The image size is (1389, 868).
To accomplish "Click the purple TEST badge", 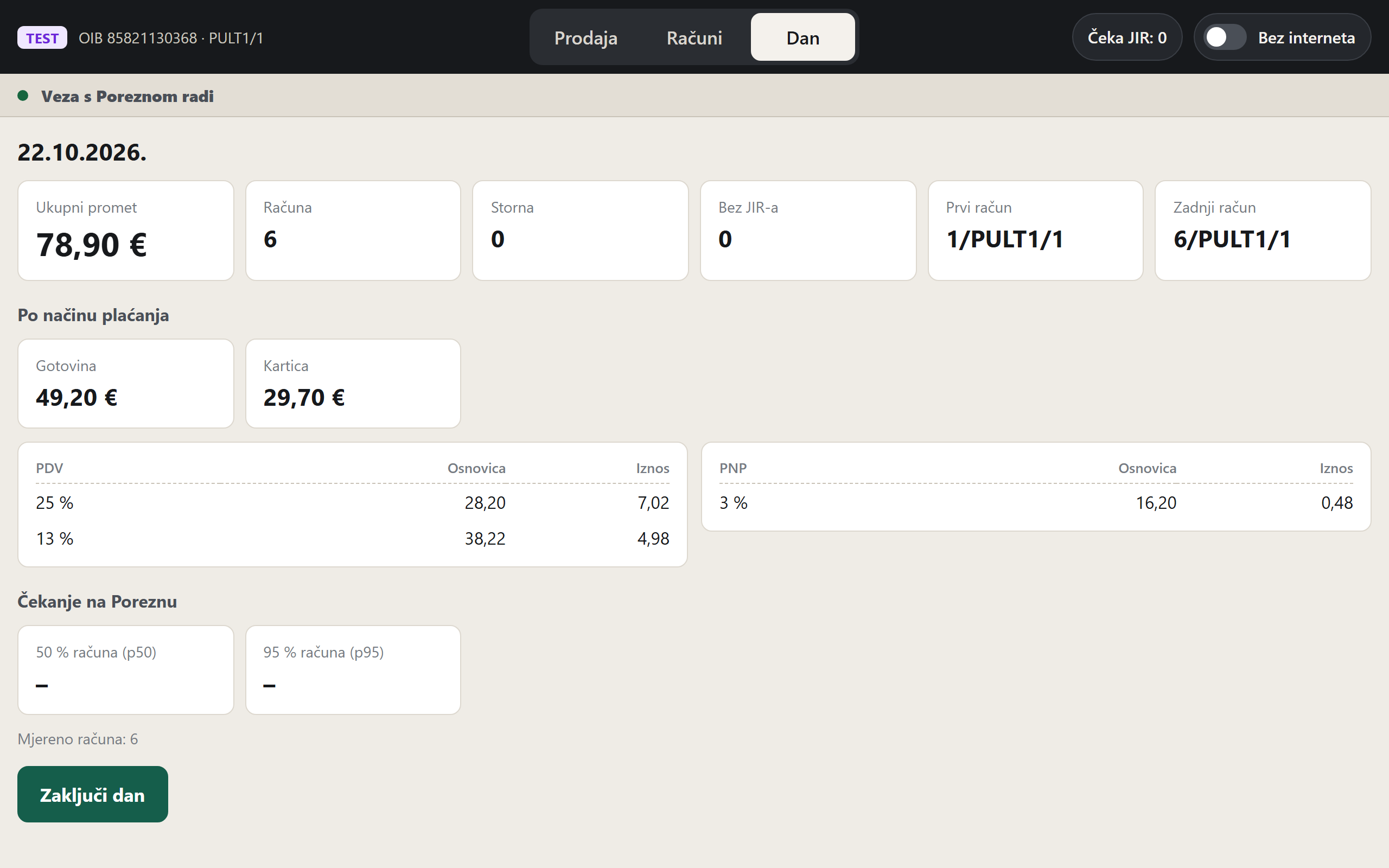I will pyautogui.click(x=42, y=38).
